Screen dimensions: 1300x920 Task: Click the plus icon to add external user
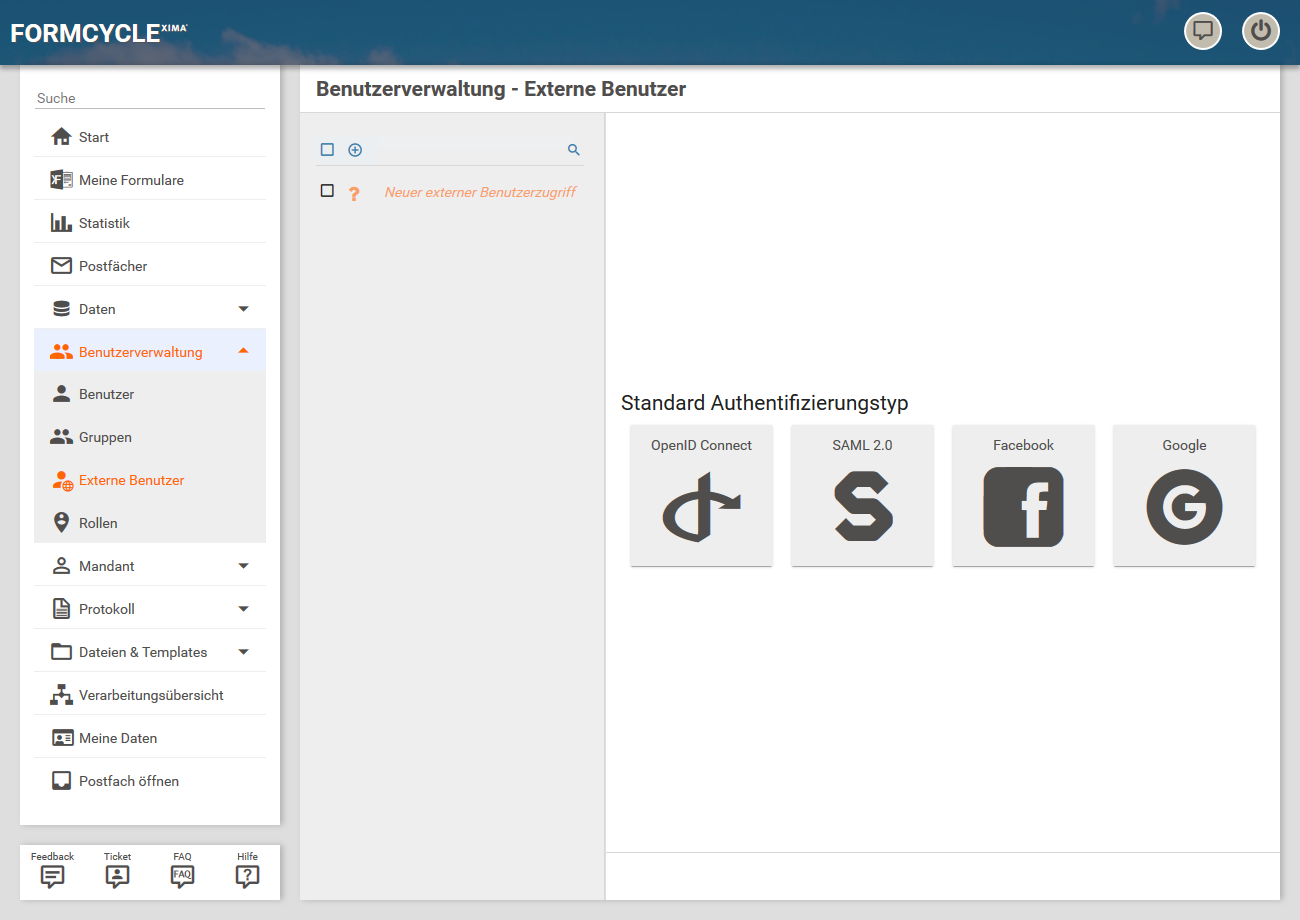[355, 150]
